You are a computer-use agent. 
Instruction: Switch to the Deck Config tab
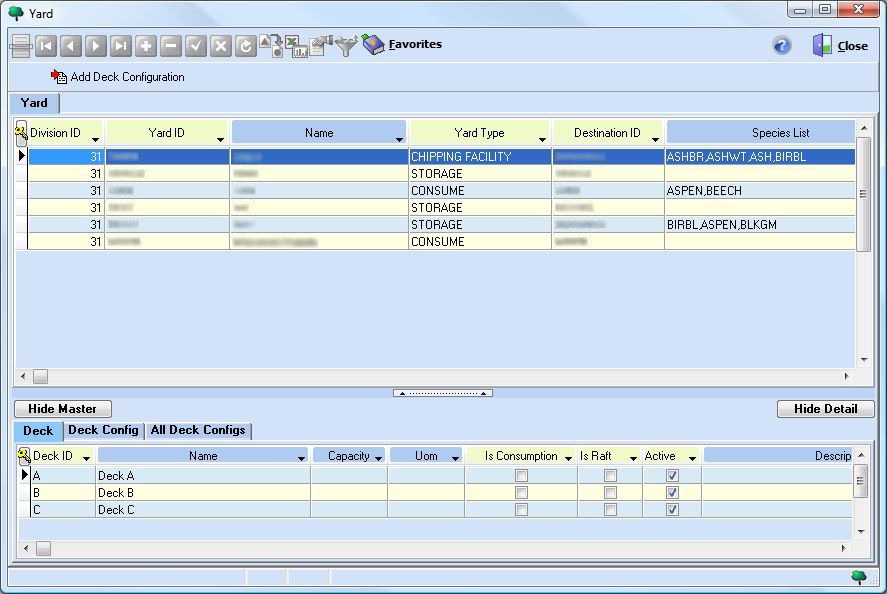(x=103, y=430)
